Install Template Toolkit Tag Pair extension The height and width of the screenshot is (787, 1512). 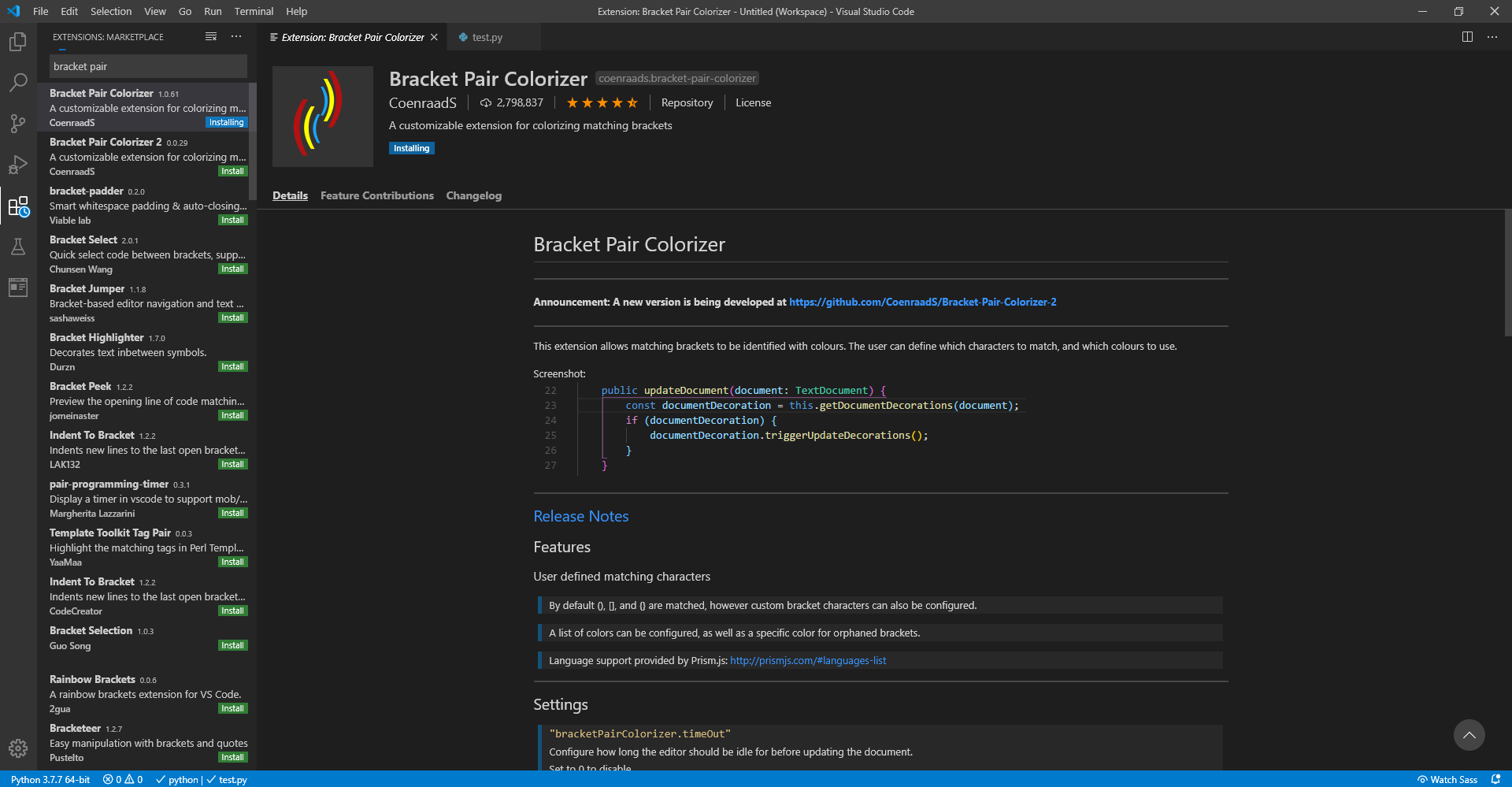coord(232,562)
